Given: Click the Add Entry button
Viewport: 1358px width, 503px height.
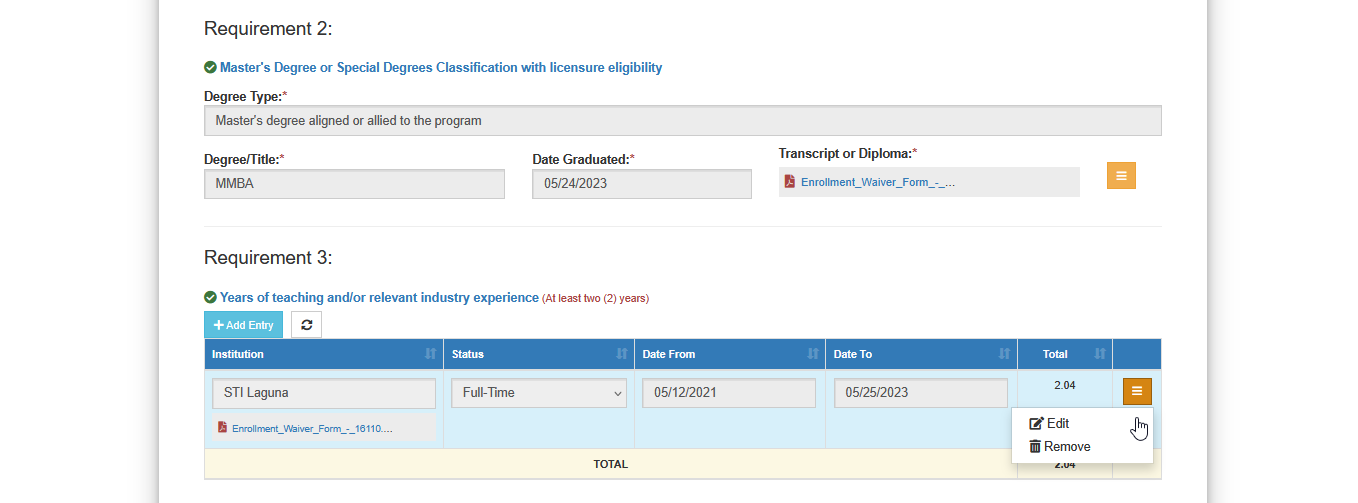Looking at the screenshot, I should (x=243, y=325).
